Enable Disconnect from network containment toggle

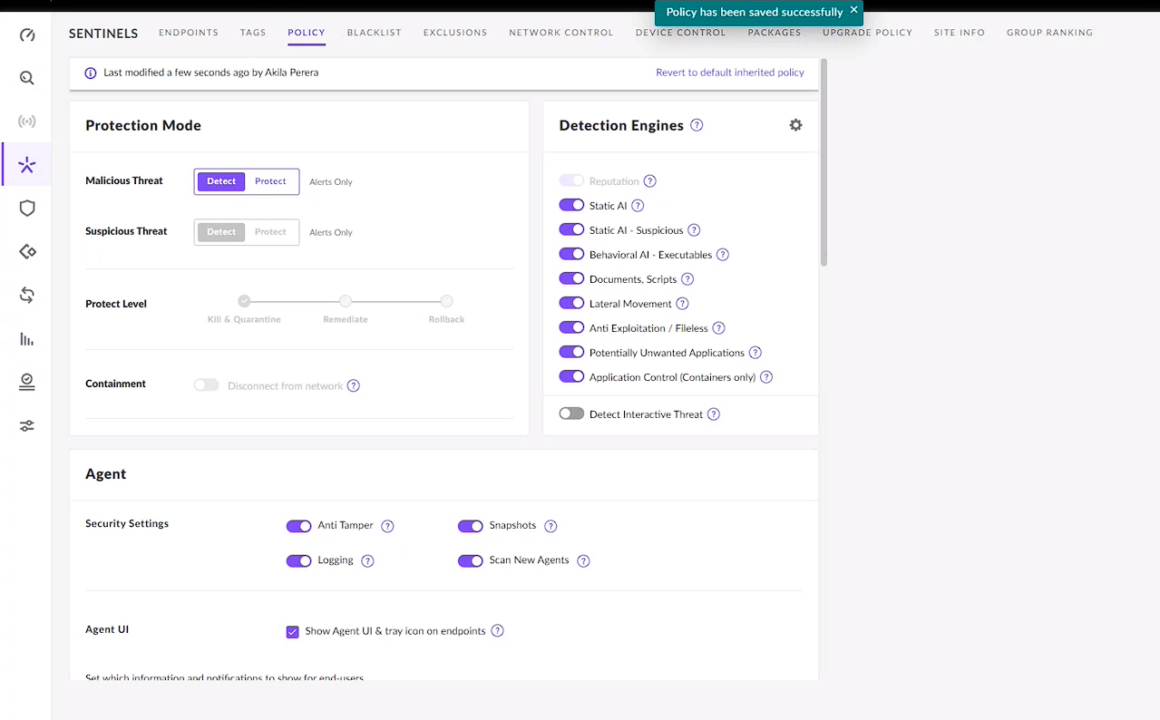click(205, 385)
